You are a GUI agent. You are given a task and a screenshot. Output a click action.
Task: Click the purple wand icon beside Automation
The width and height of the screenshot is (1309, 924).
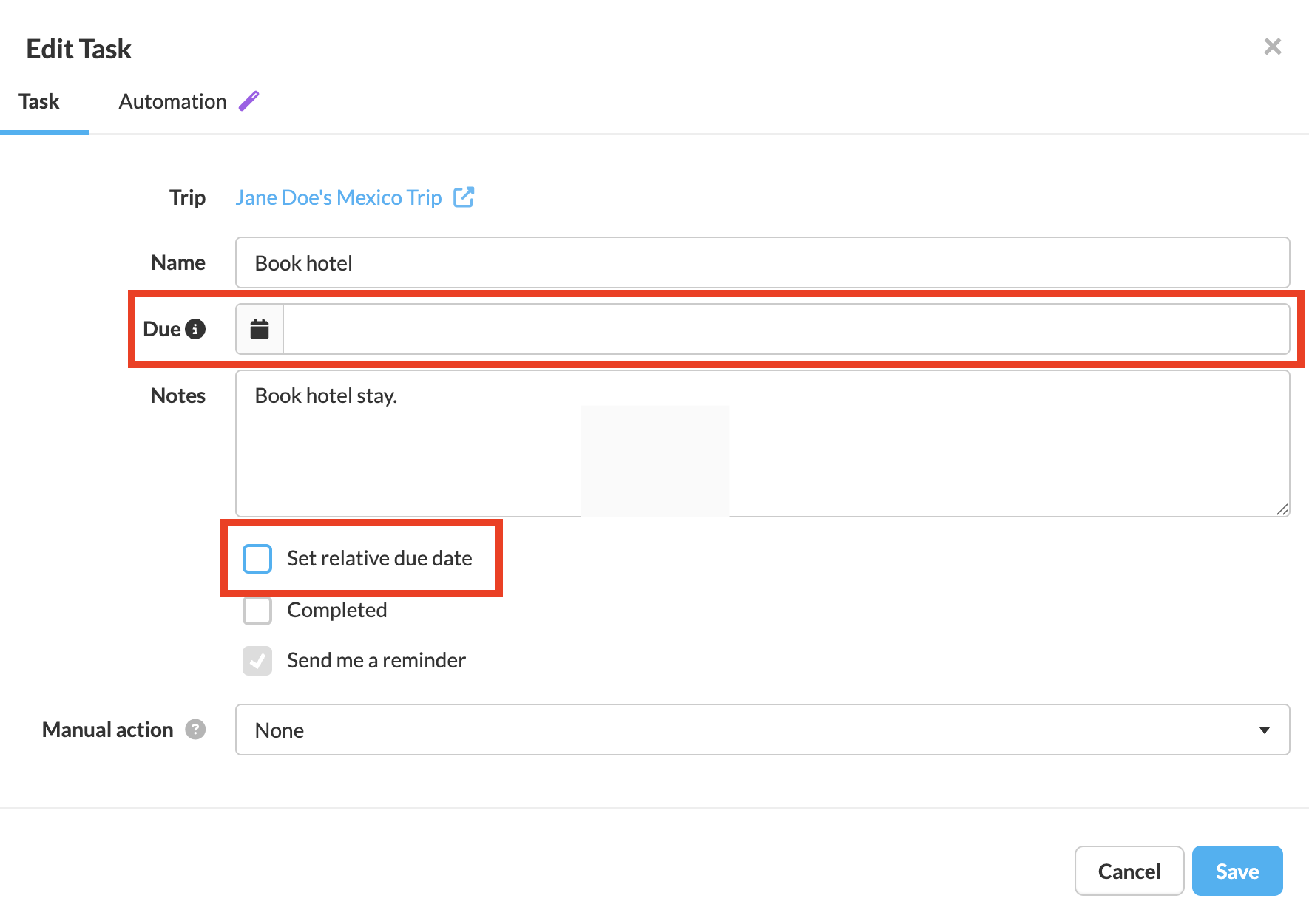(249, 101)
